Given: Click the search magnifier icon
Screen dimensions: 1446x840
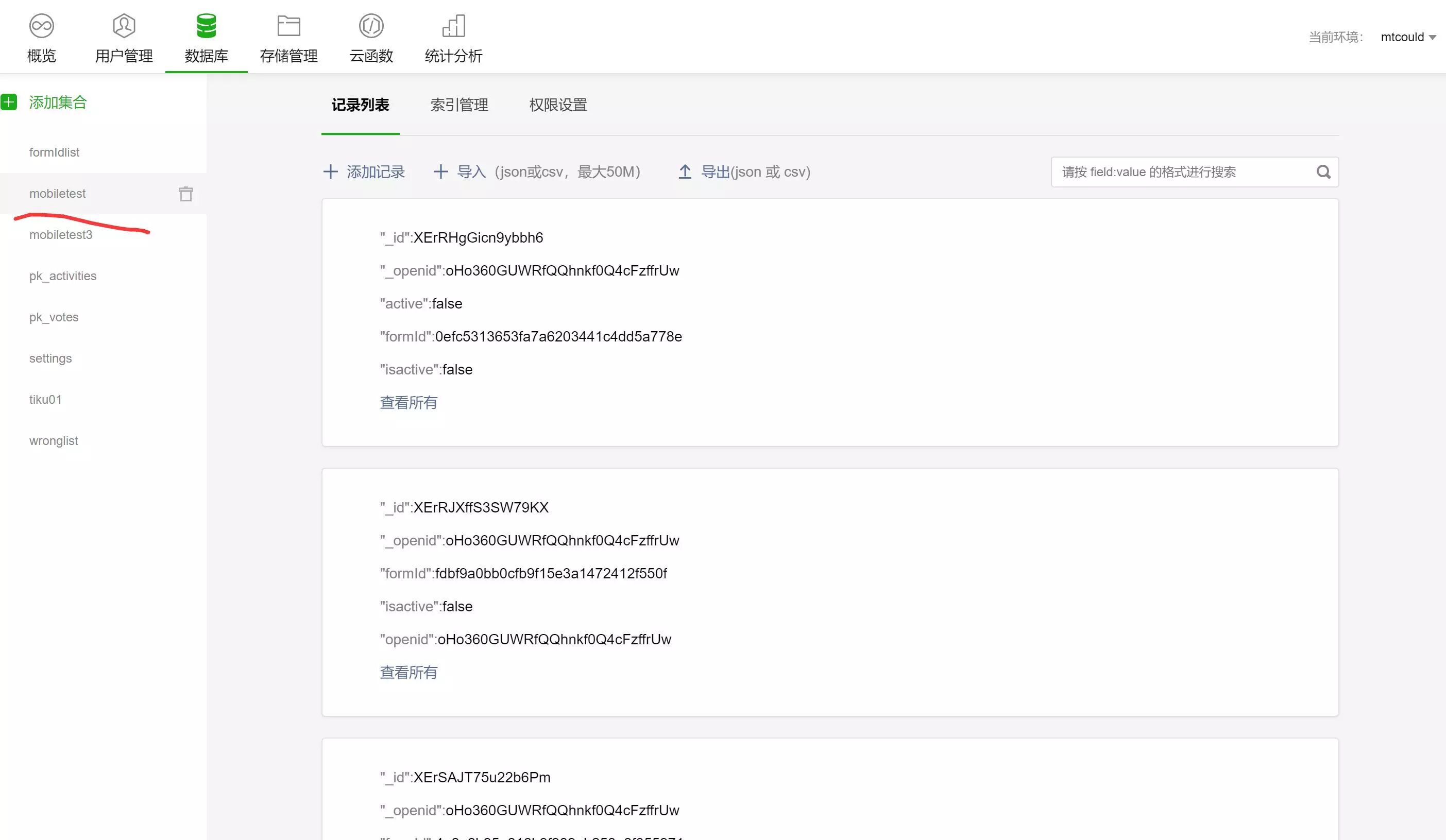Looking at the screenshot, I should pyautogui.click(x=1323, y=172).
